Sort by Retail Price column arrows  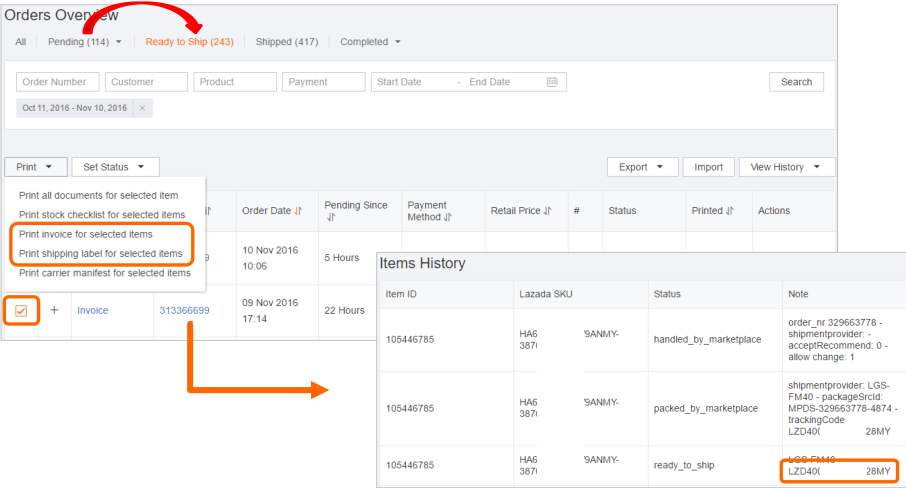pos(549,211)
